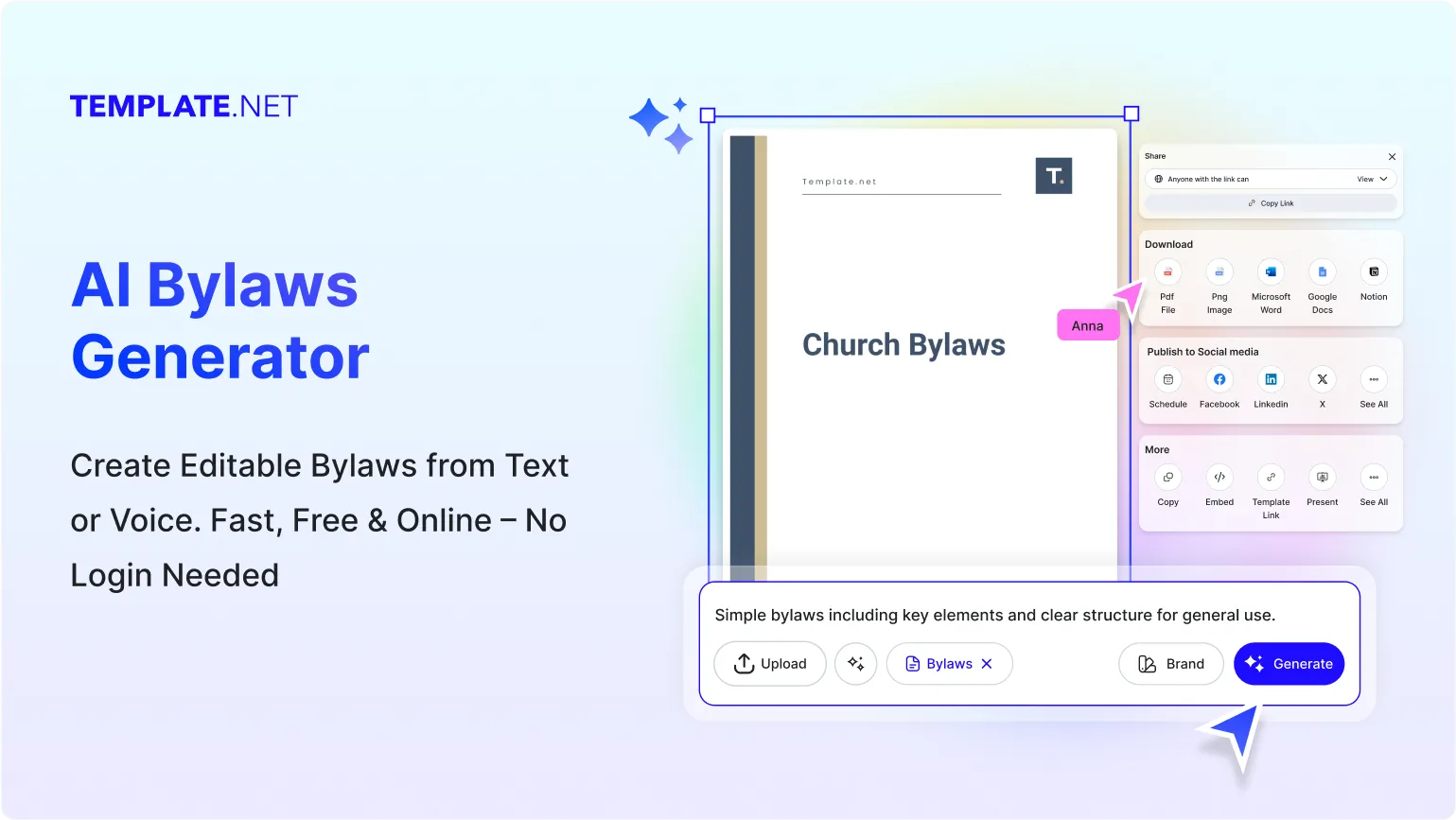The width and height of the screenshot is (1456, 820).
Task: Click the bylaws prompt text field
Action: point(993,616)
